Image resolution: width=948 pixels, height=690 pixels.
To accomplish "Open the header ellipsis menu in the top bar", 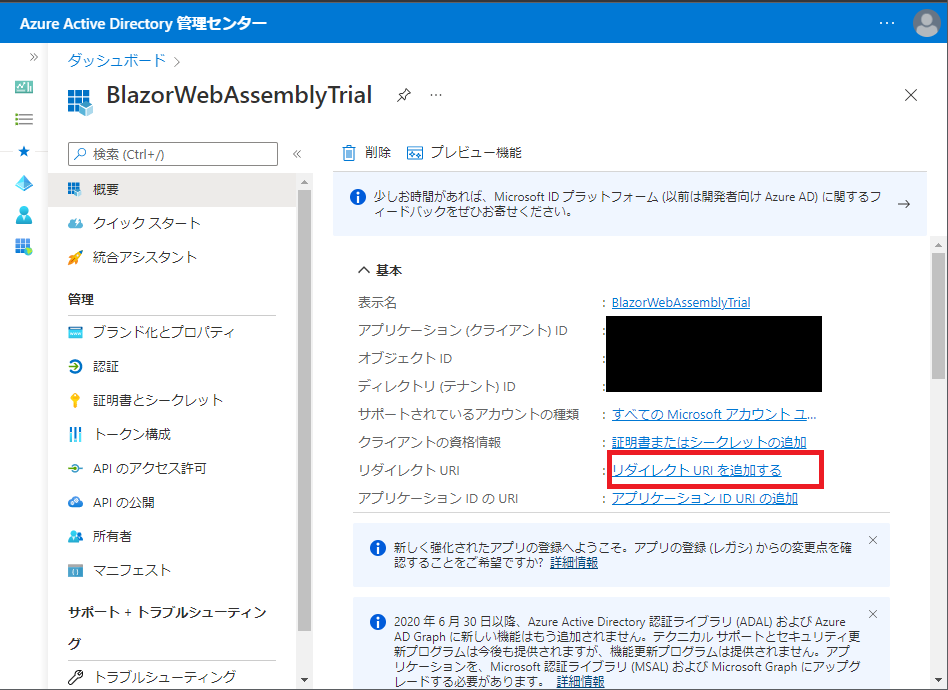I will 887,23.
